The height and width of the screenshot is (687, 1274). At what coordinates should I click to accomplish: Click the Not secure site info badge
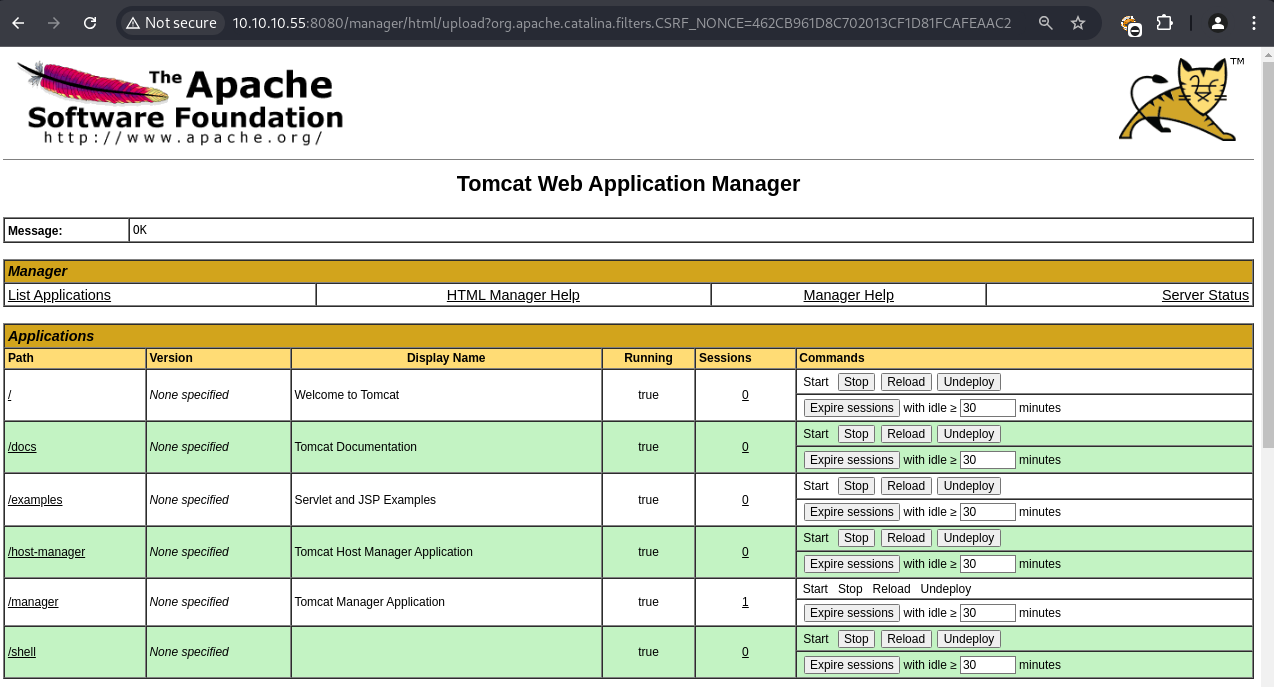(171, 22)
